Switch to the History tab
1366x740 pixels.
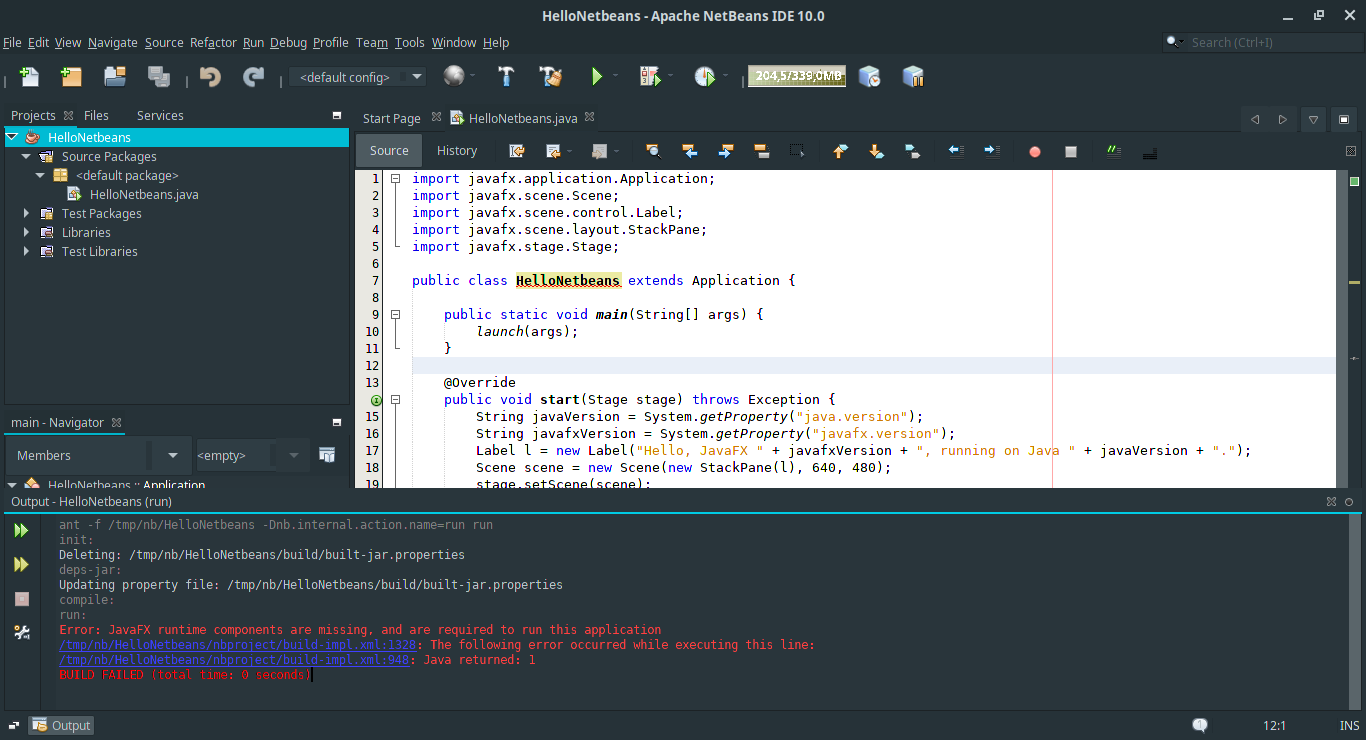[457, 150]
